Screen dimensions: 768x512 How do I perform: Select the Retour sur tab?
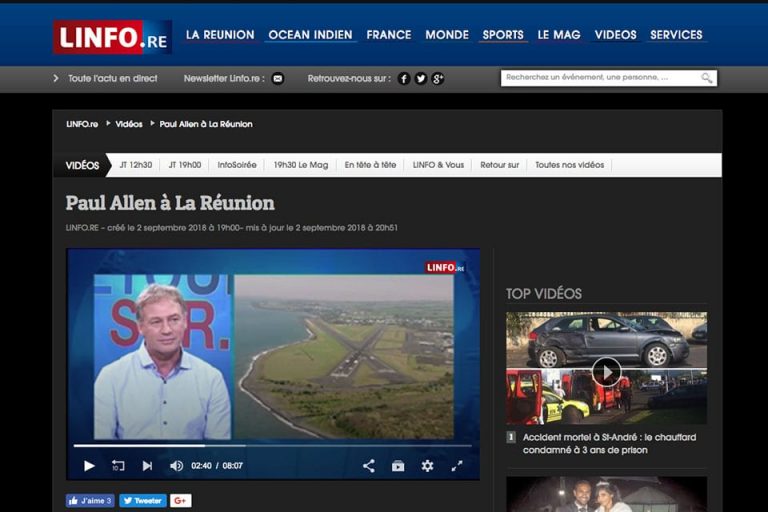coord(500,165)
